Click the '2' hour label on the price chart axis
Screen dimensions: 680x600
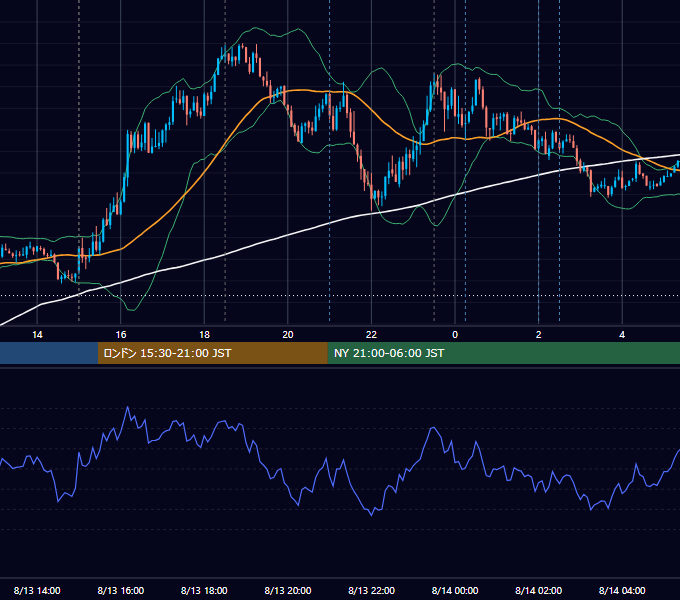(x=539, y=335)
